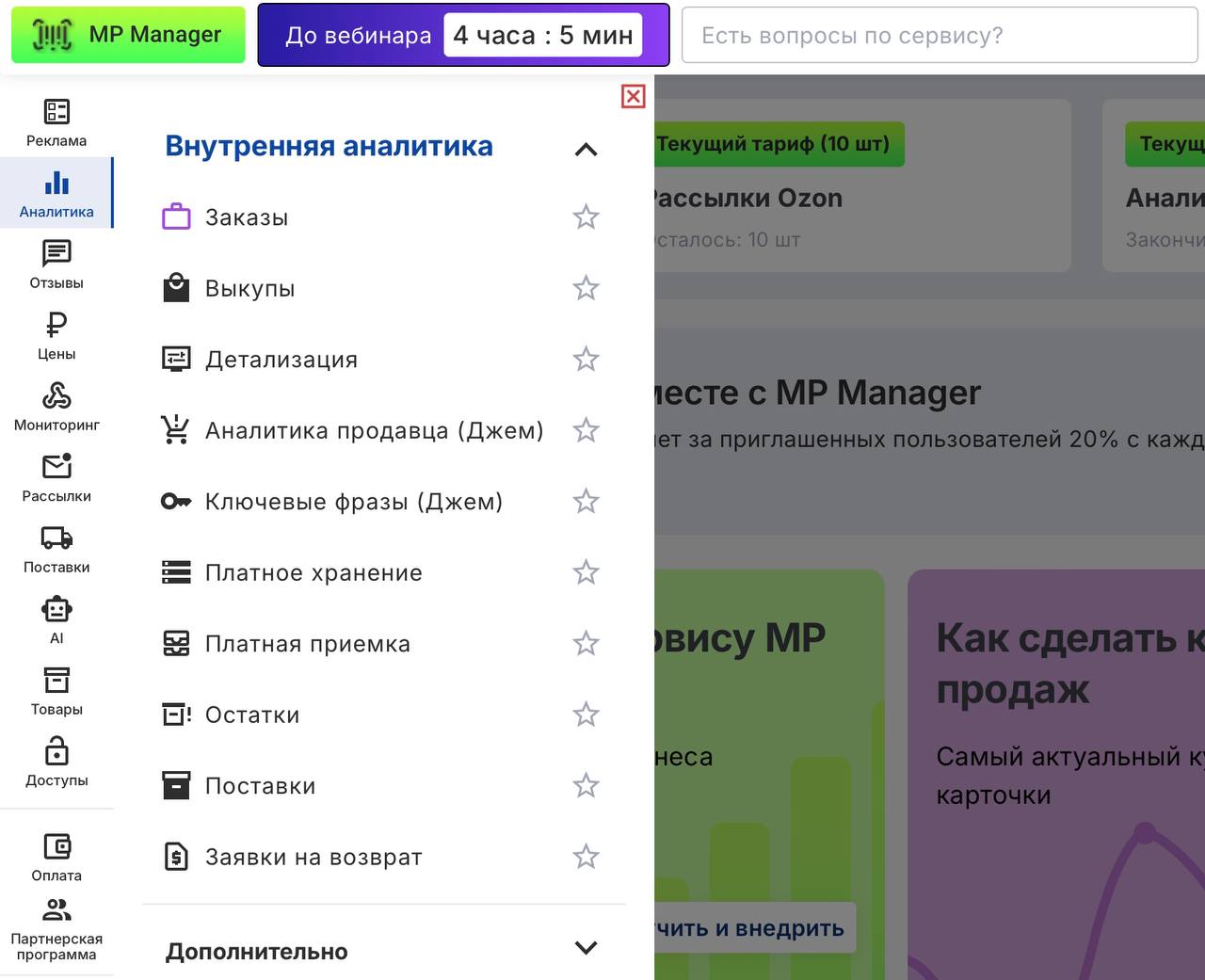
Task: Star the Заказы item as favorite
Action: click(x=586, y=217)
